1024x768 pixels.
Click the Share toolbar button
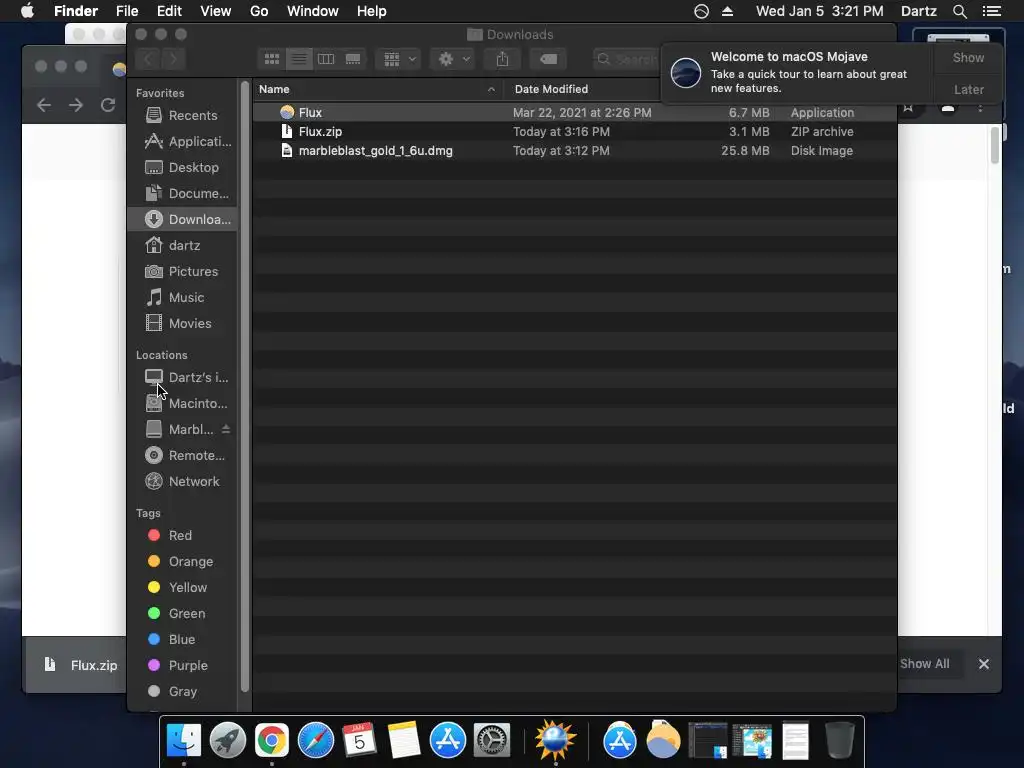(502, 59)
